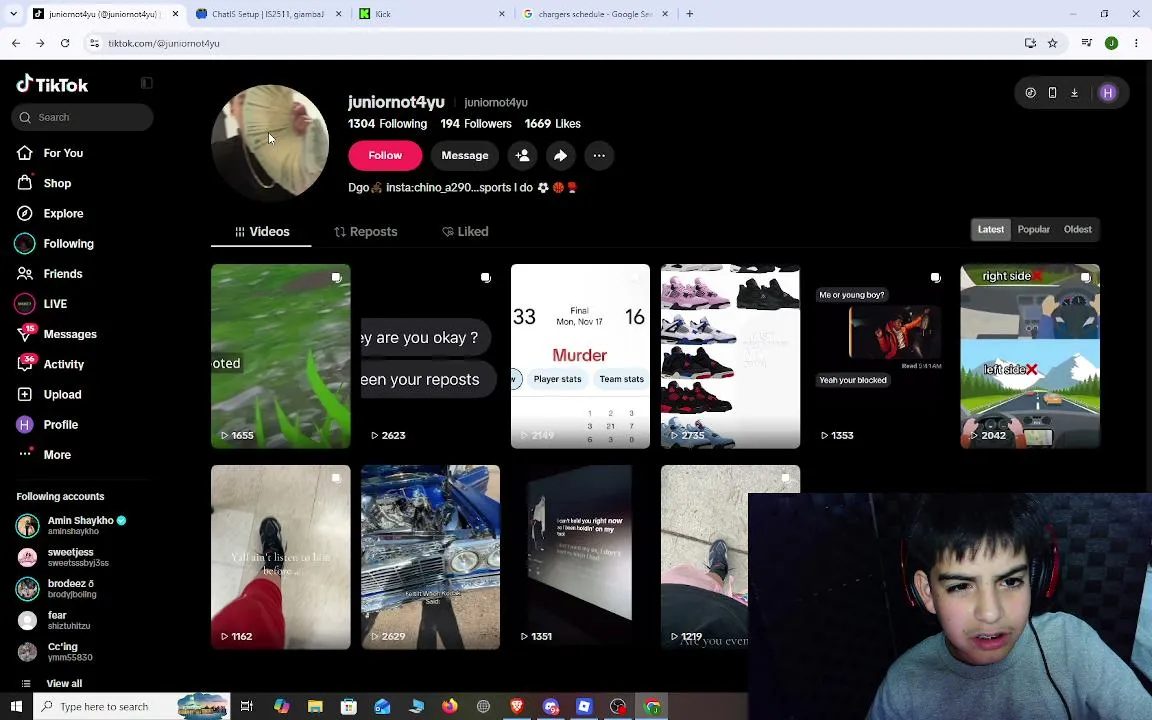The image size is (1152, 720).
Task: Follow the juniornot4yu account
Action: pyautogui.click(x=385, y=155)
